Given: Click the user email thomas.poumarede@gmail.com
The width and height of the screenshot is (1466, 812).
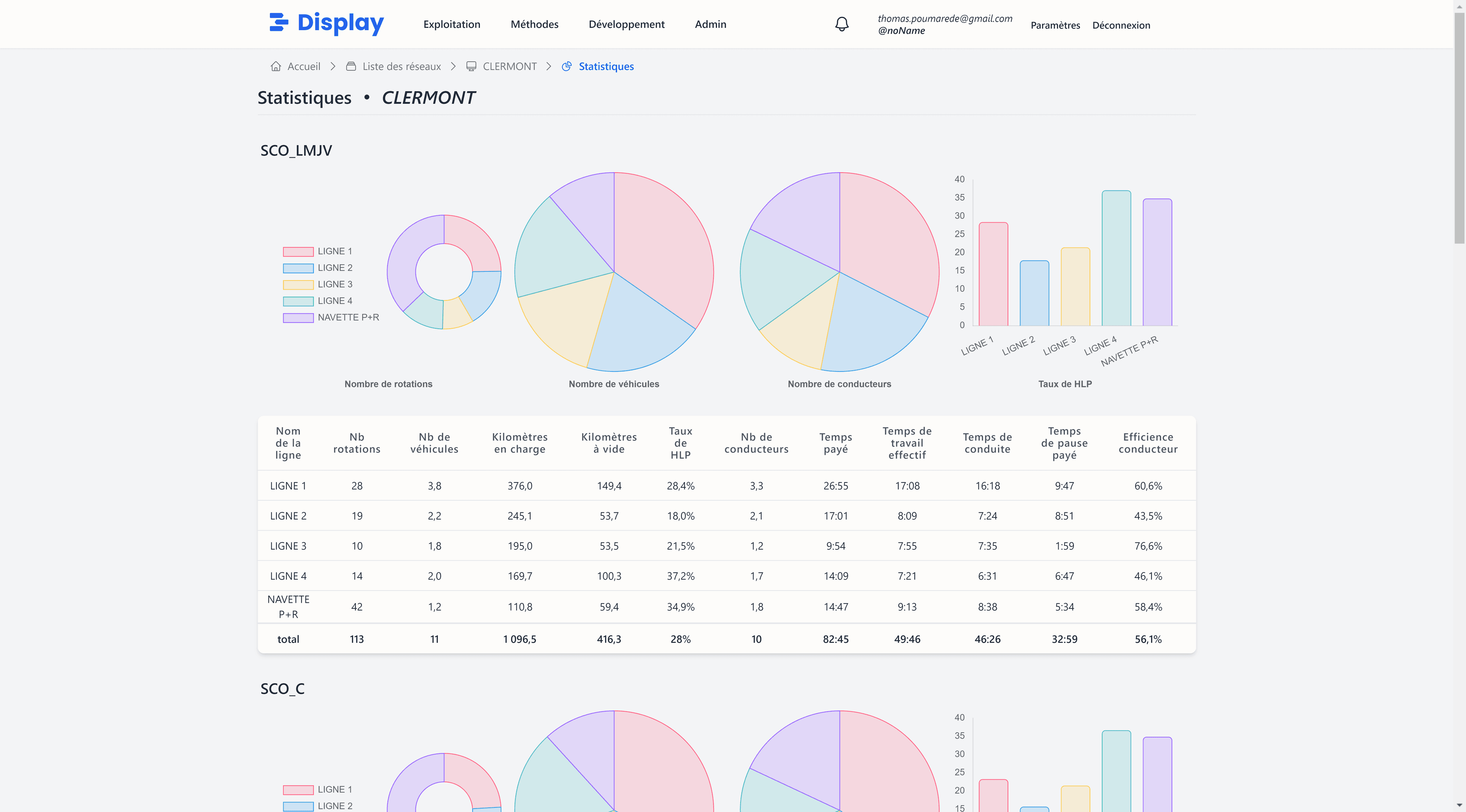Looking at the screenshot, I should [x=945, y=18].
